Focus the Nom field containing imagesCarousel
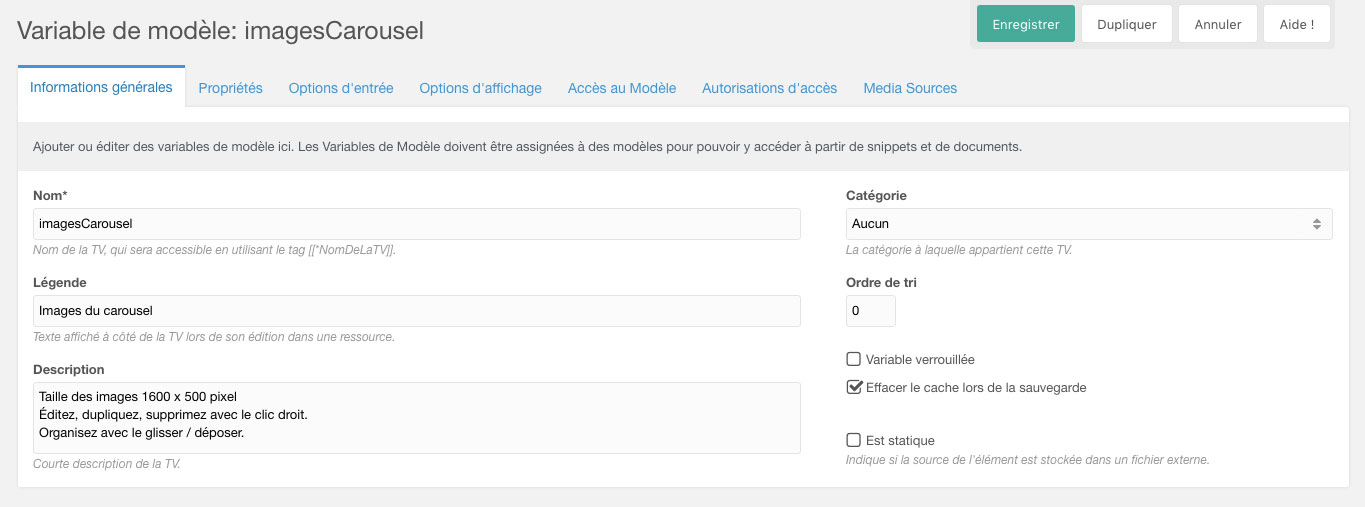 click(x=417, y=224)
